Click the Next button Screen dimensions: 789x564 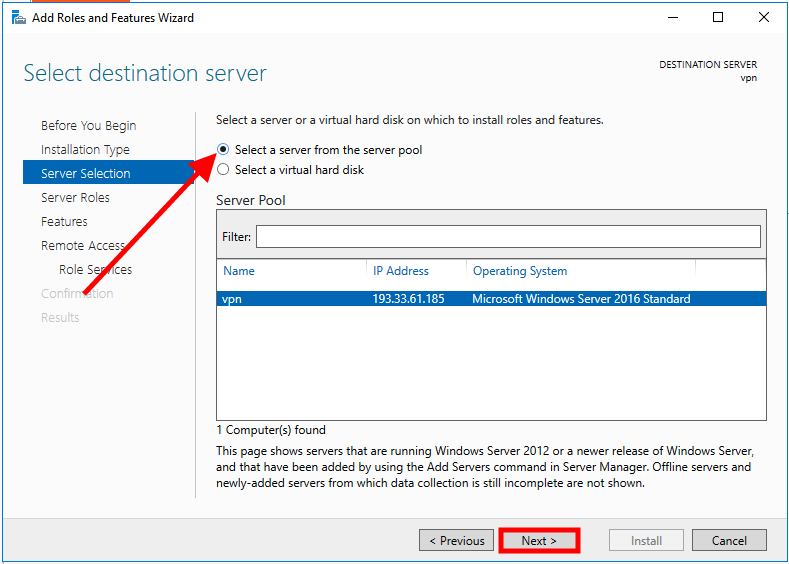point(538,540)
